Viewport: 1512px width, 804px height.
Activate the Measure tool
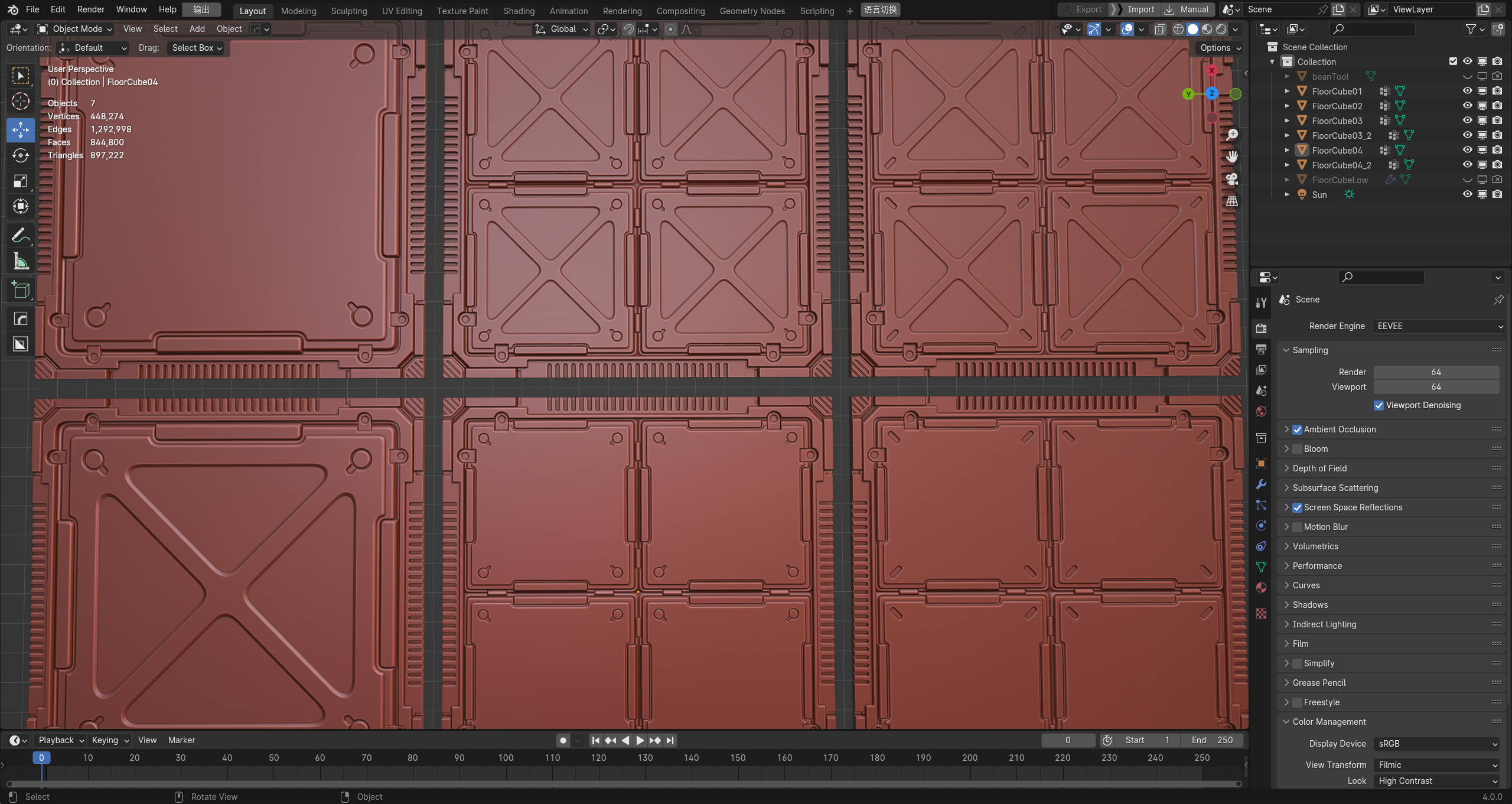pyautogui.click(x=21, y=261)
